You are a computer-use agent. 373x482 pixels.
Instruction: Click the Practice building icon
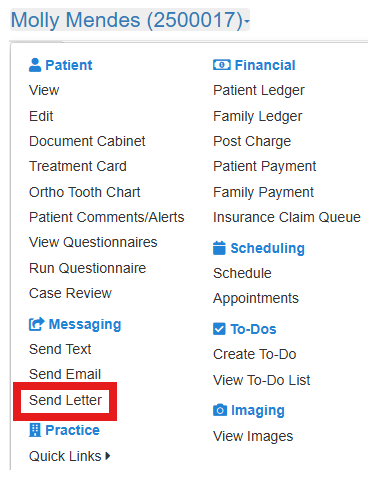[x=35, y=430]
